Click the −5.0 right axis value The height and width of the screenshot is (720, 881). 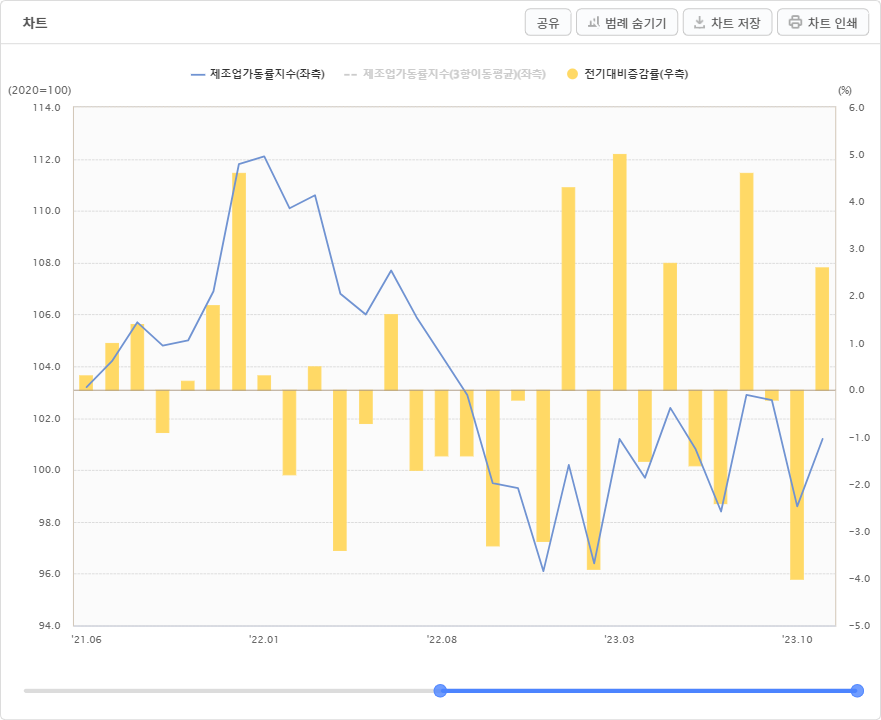point(857,626)
